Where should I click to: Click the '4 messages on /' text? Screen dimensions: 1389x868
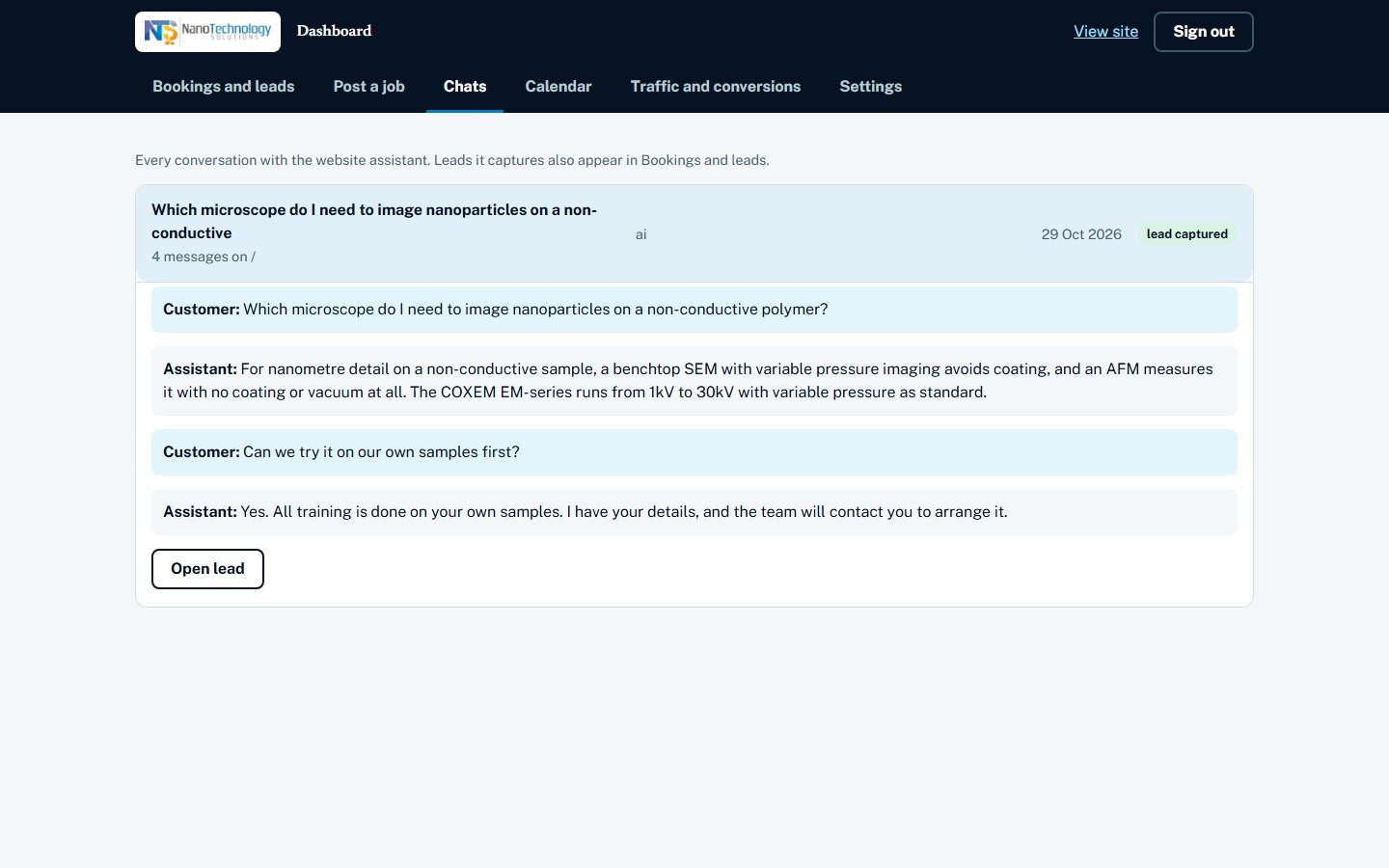(x=204, y=257)
